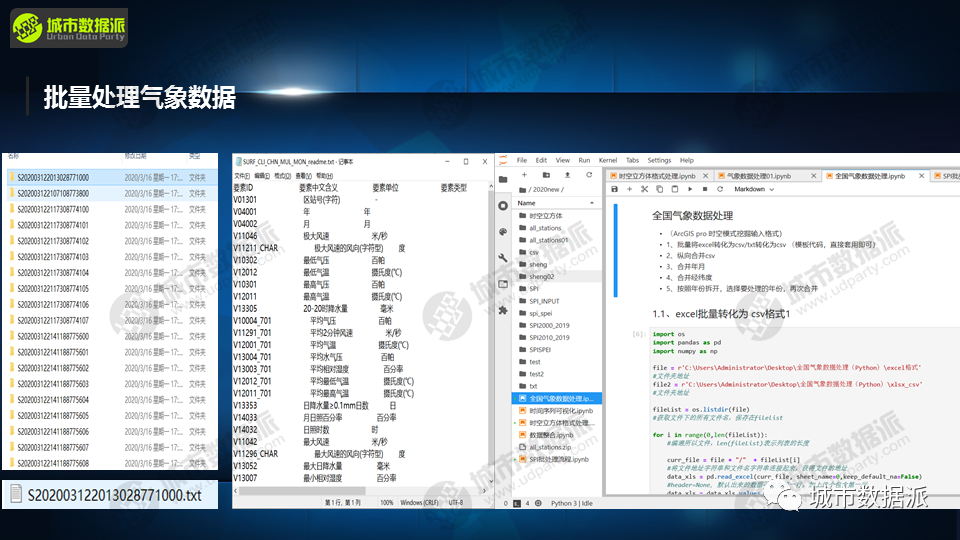The width and height of the screenshot is (960, 540).
Task: Open the View menu in JupyterLab
Action: coord(563,160)
